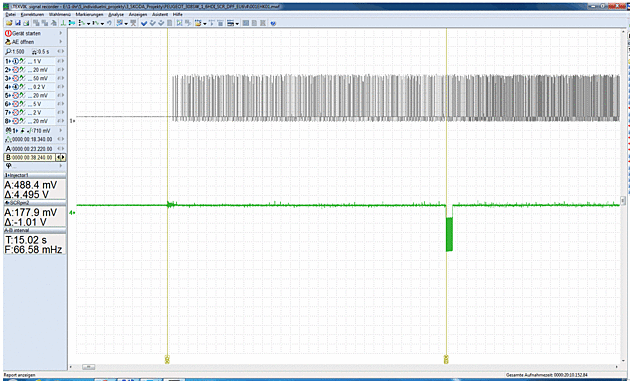Toggle channel 1 active circle
630x381 pixels.
coord(16,61)
